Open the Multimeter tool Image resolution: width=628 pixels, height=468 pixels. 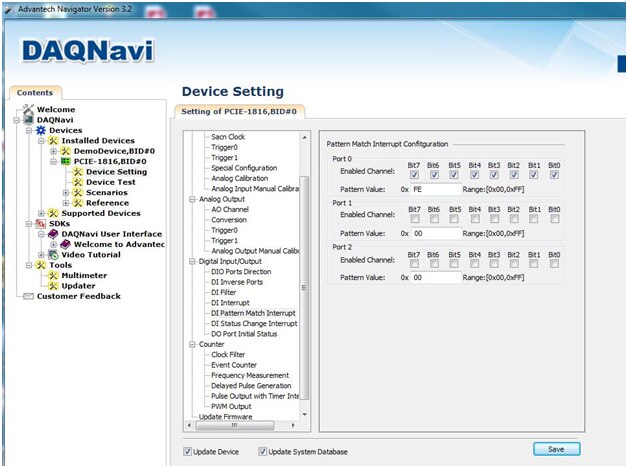84,275
